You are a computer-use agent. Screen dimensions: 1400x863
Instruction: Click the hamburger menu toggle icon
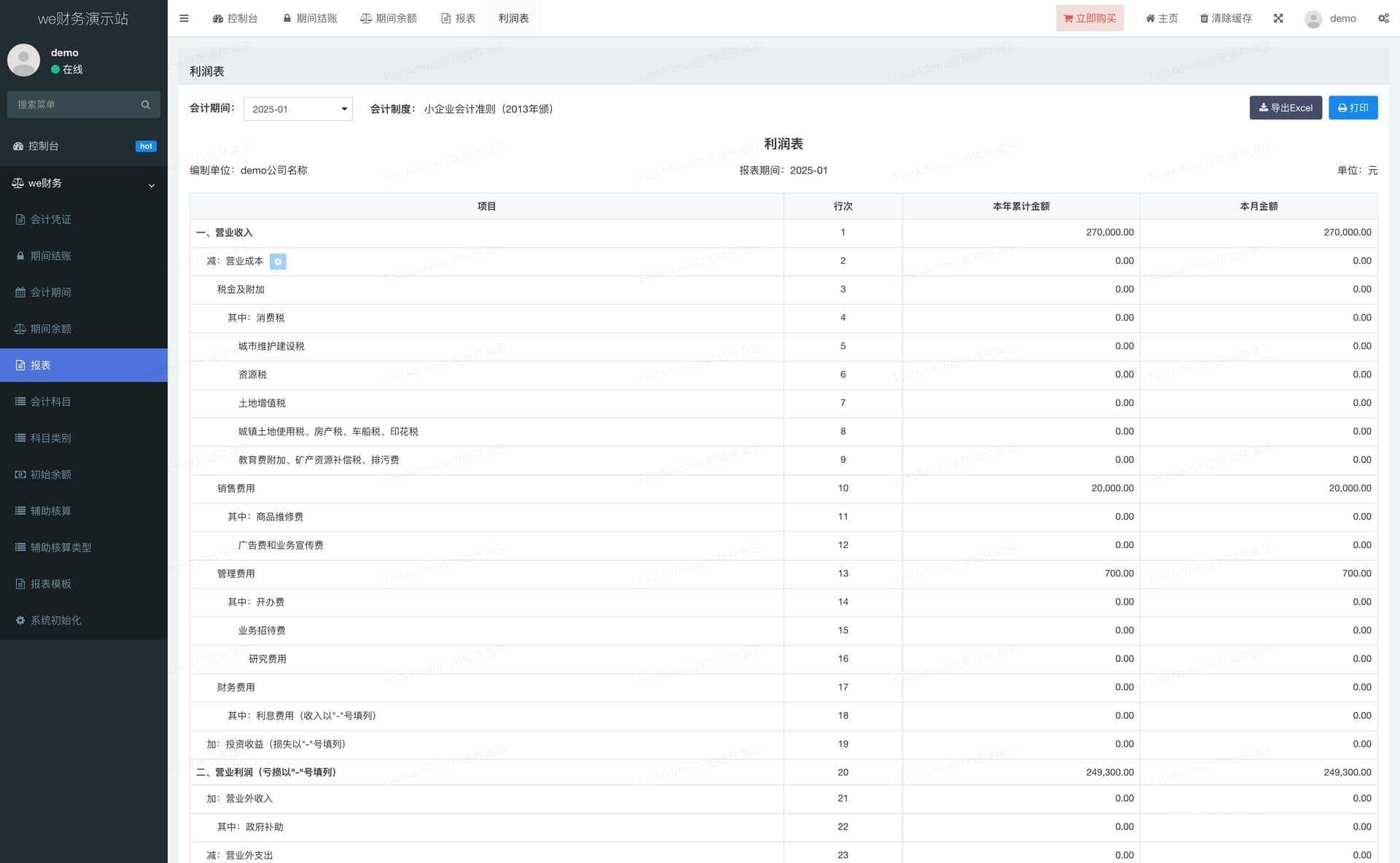pyautogui.click(x=184, y=18)
